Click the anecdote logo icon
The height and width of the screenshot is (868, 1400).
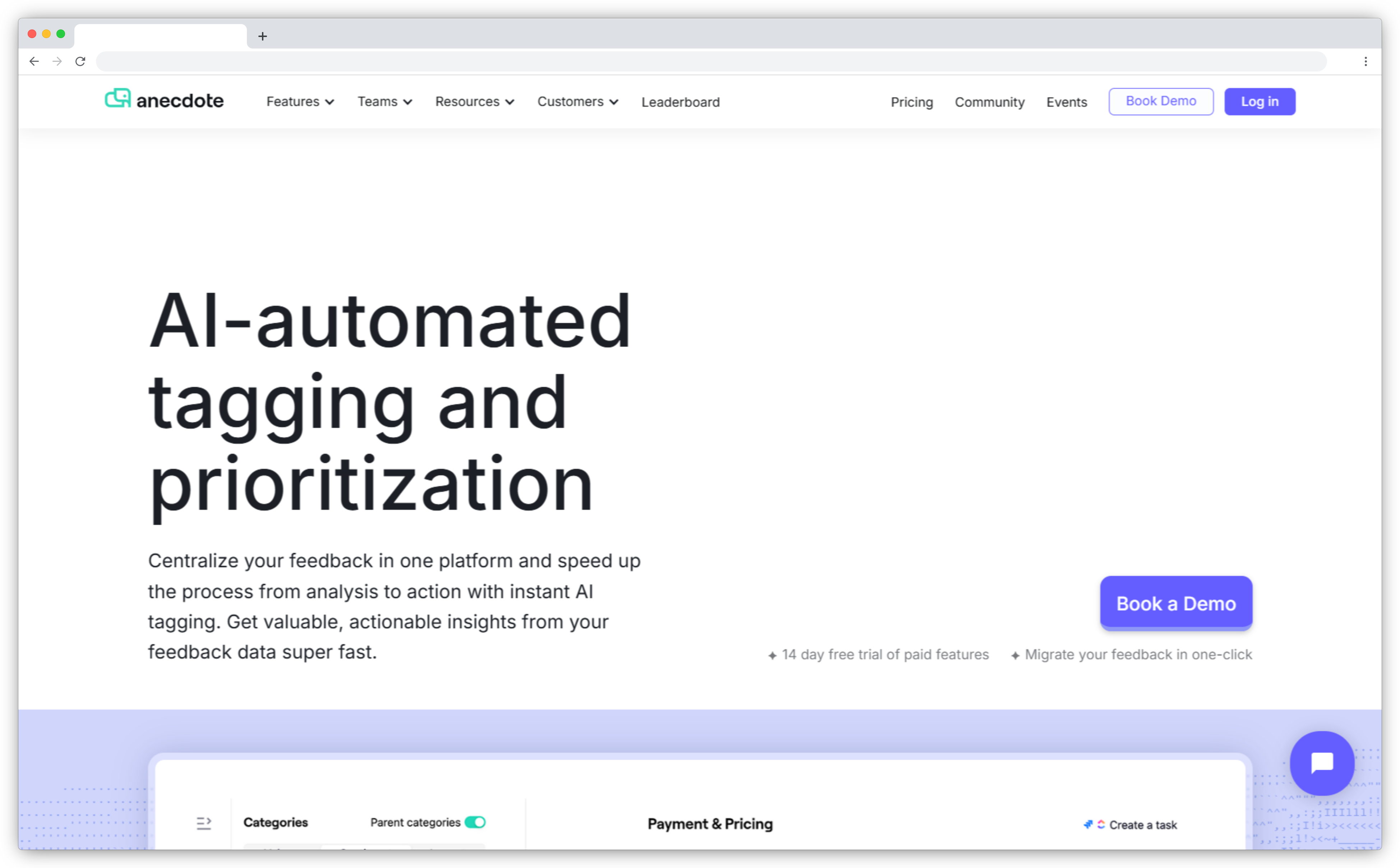tap(118, 99)
